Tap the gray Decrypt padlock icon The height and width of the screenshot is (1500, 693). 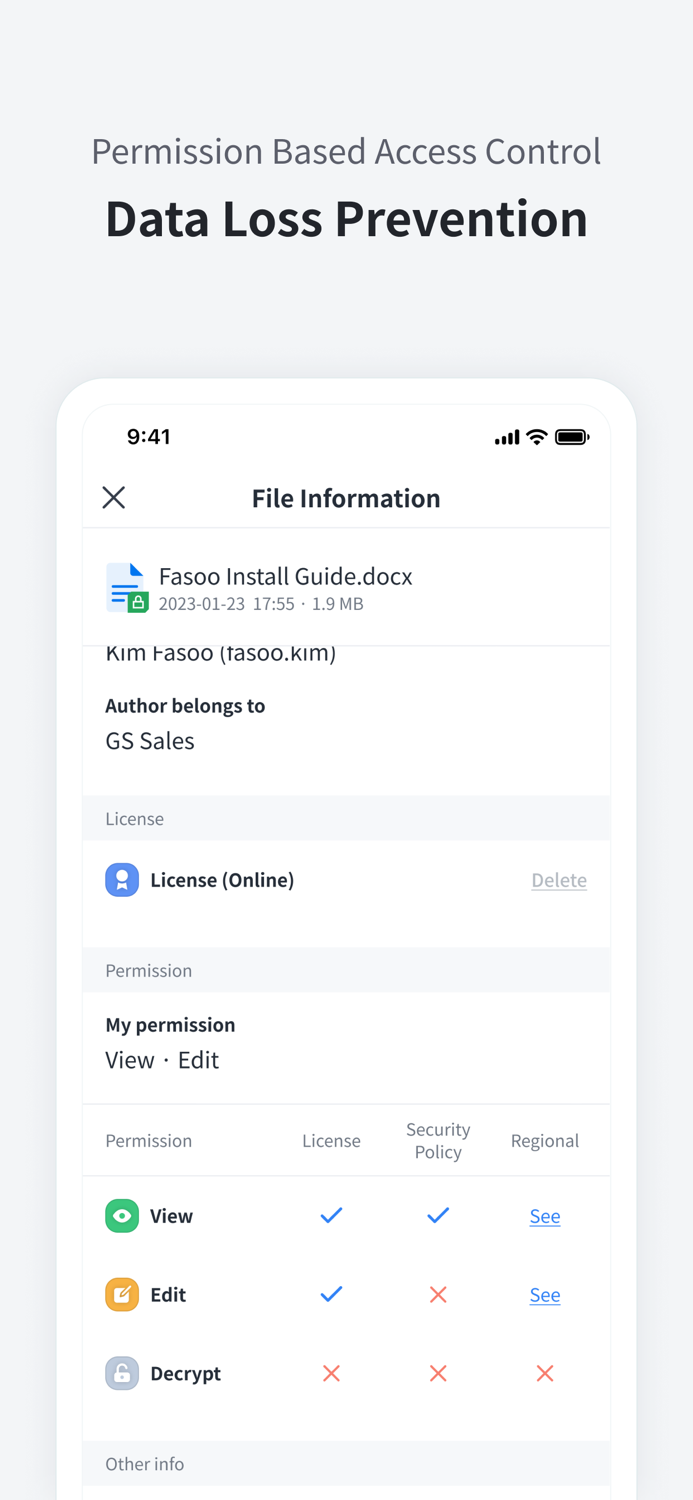coord(121,1373)
